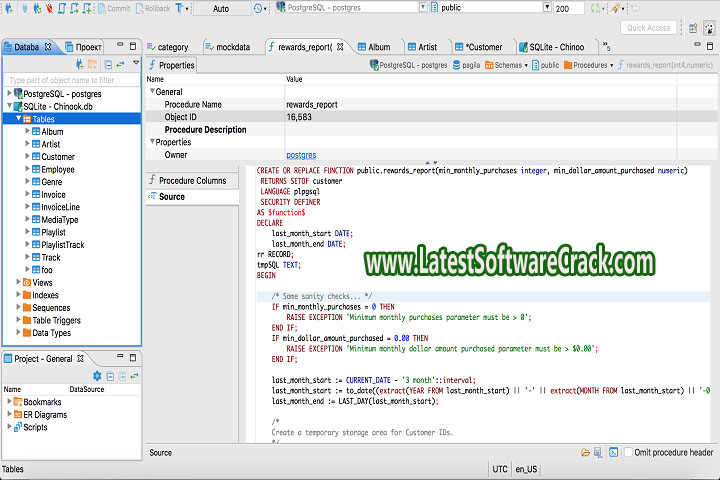
Task: Open the postgres owner link
Action: tap(301, 155)
